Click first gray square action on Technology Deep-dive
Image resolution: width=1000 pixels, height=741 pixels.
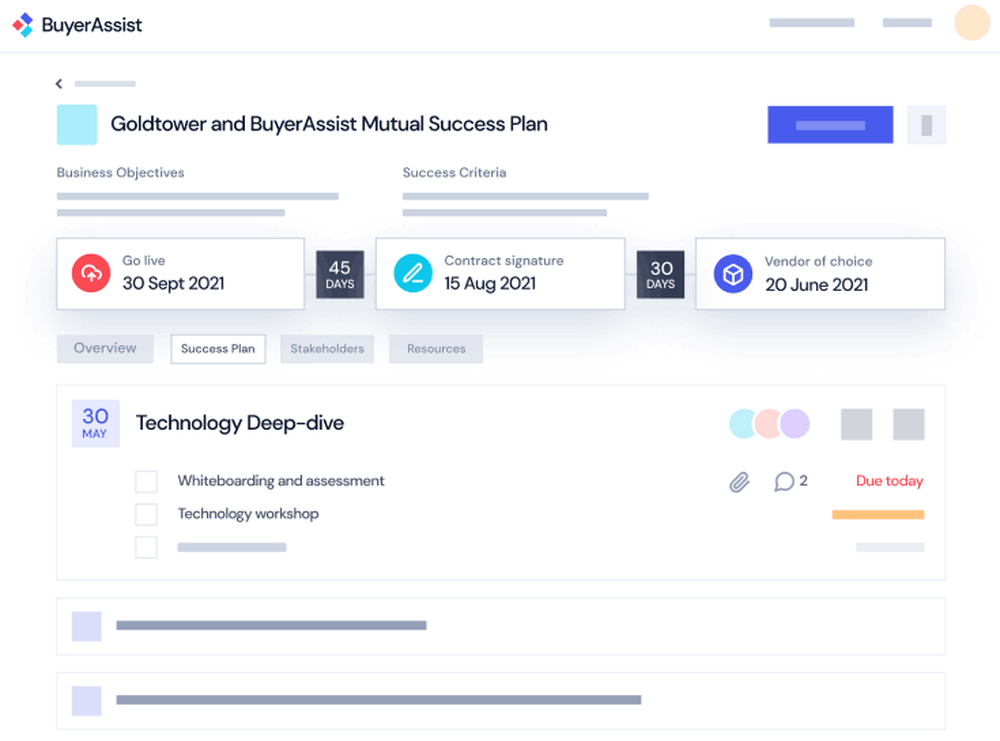point(856,425)
